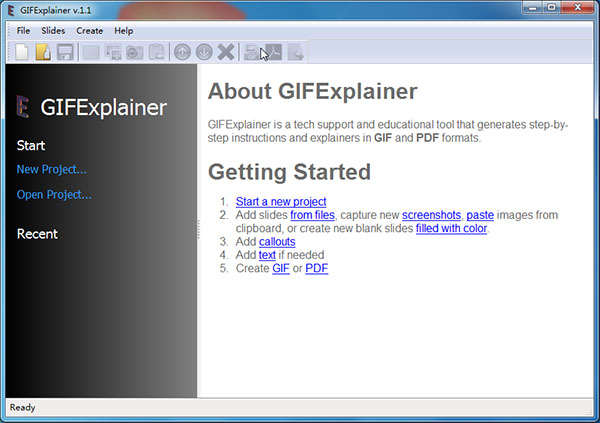Click the Save floppy disk icon
Viewport: 600px width, 423px height.
pos(65,52)
